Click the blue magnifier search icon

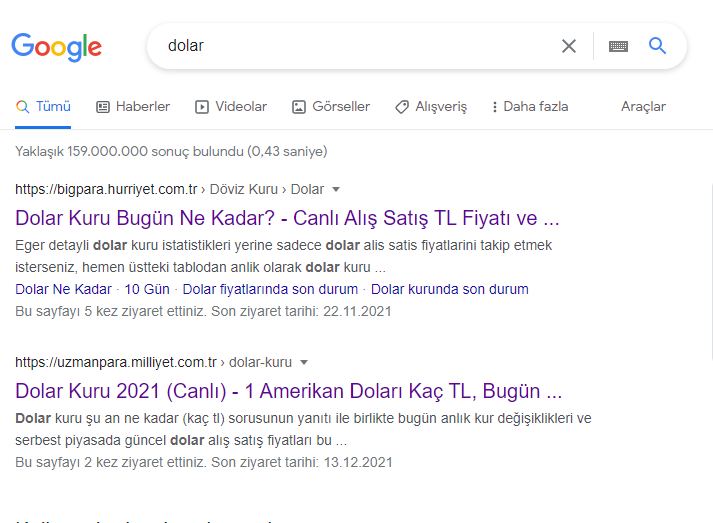coord(657,45)
